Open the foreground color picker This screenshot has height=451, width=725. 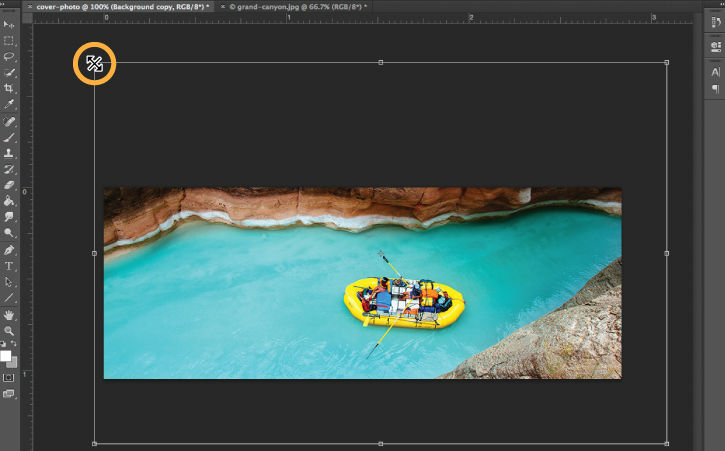(x=5, y=356)
